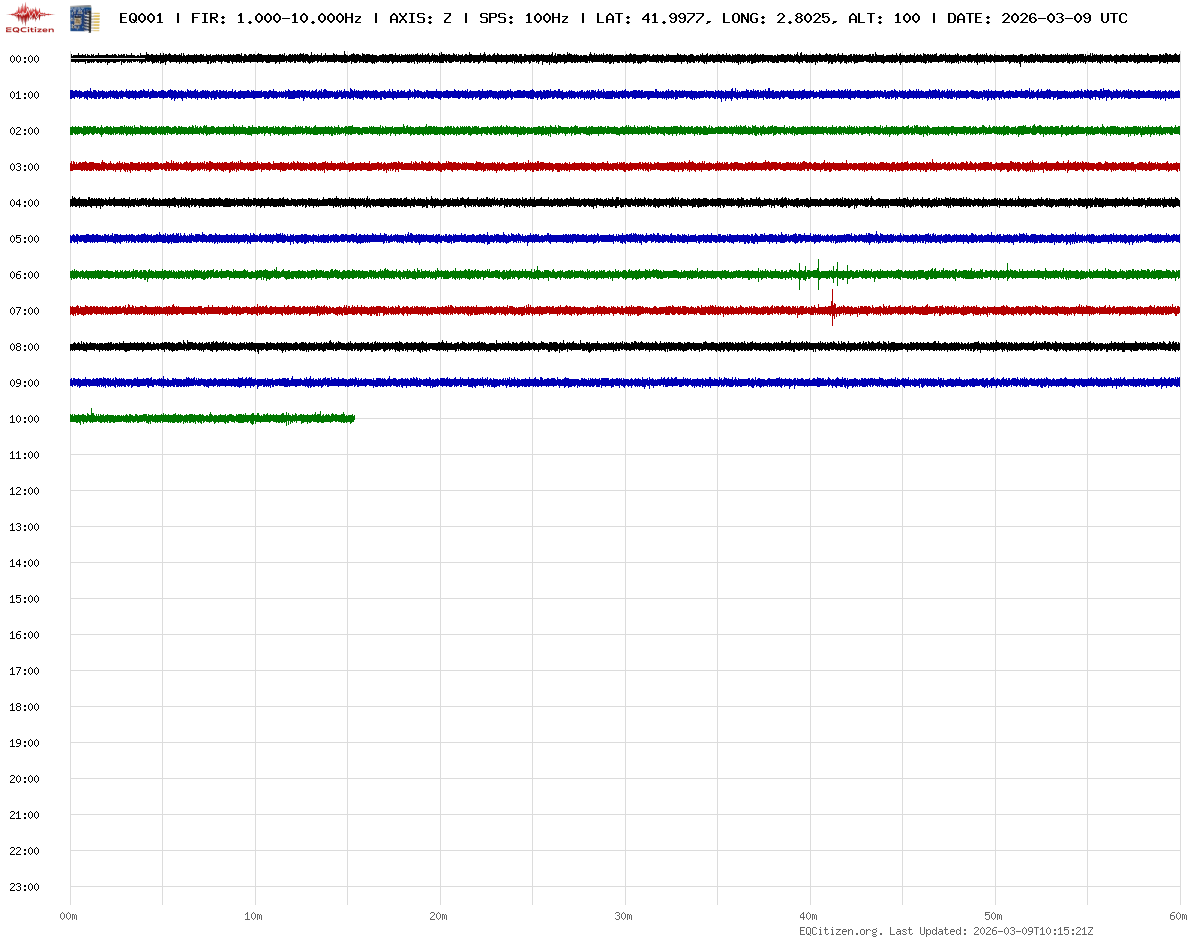The image size is (1200, 940).
Task: Click the end of the 10:00 green trace
Action: pyautogui.click(x=353, y=418)
